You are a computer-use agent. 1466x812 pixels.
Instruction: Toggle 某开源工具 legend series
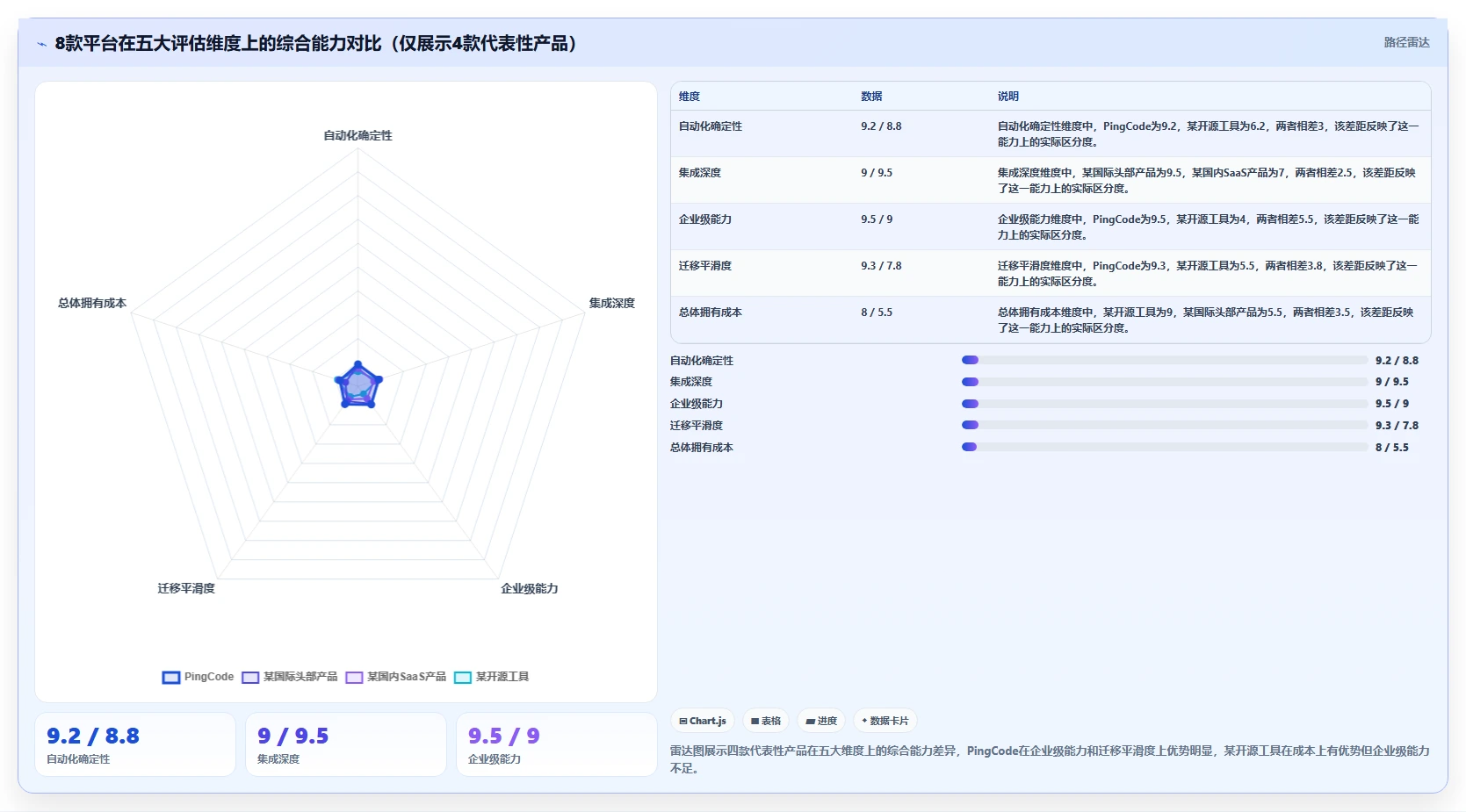pos(492,677)
